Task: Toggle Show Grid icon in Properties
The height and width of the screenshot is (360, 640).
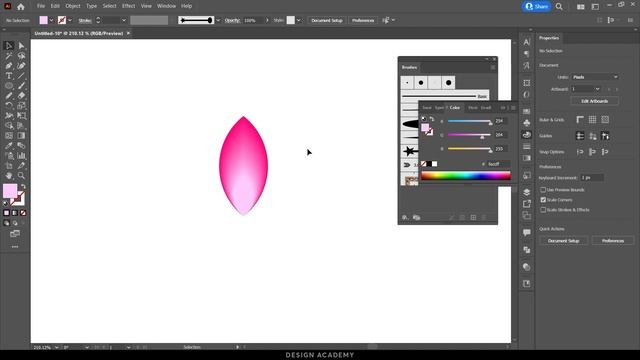Action: tap(592, 120)
